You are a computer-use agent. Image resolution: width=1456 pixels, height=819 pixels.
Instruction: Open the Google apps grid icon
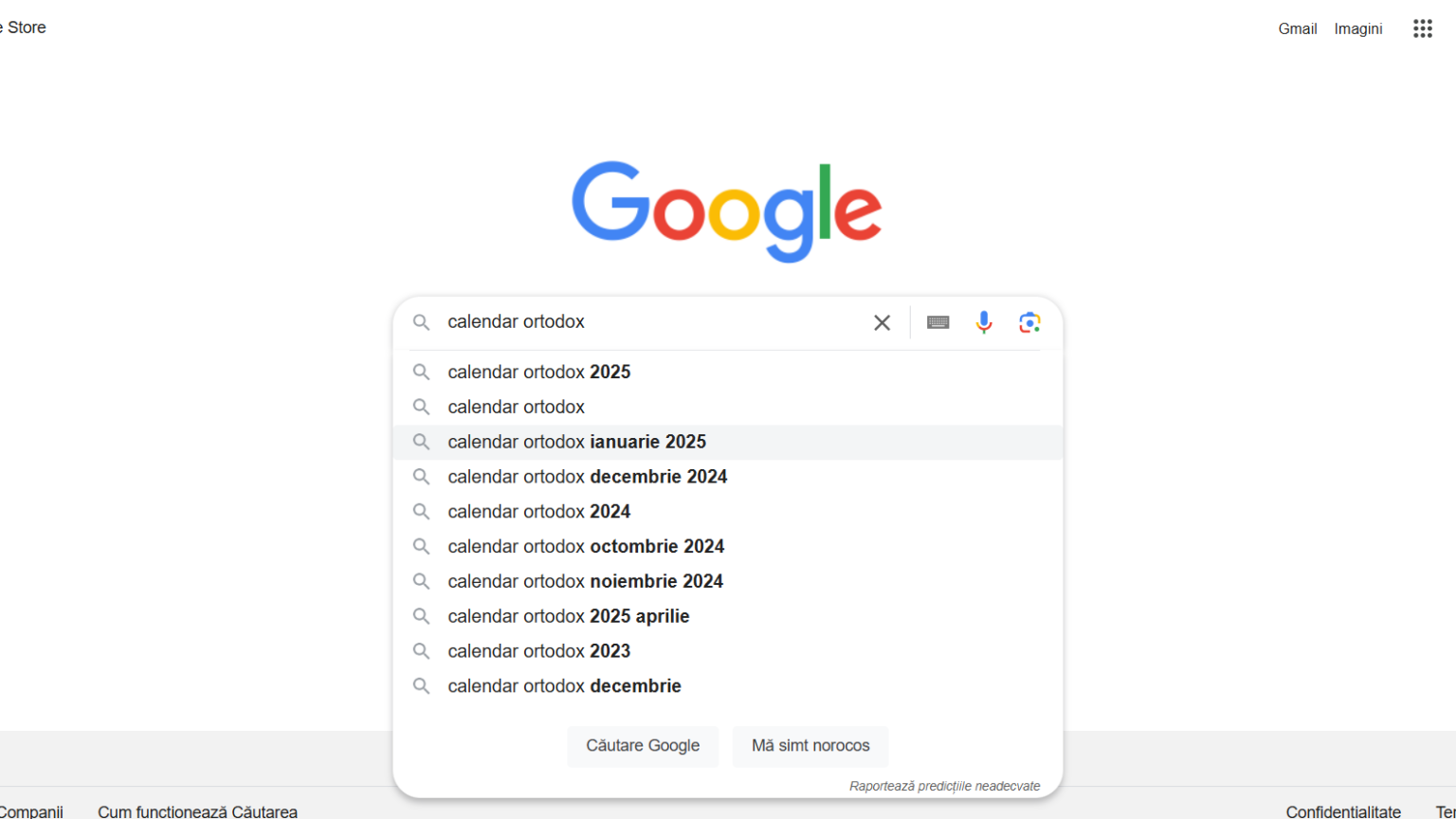[1422, 28]
